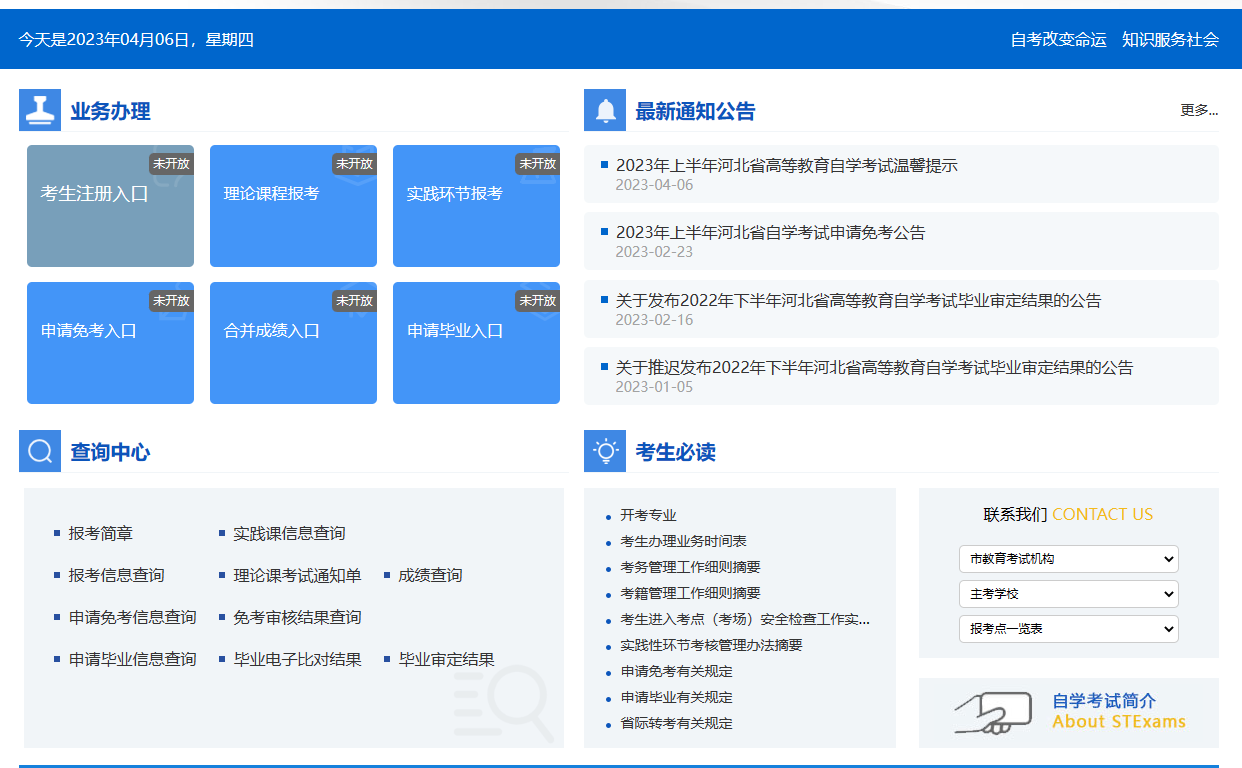The width and height of the screenshot is (1242, 768).
Task: Expand the 主考学校 dropdown
Action: tap(1068, 594)
